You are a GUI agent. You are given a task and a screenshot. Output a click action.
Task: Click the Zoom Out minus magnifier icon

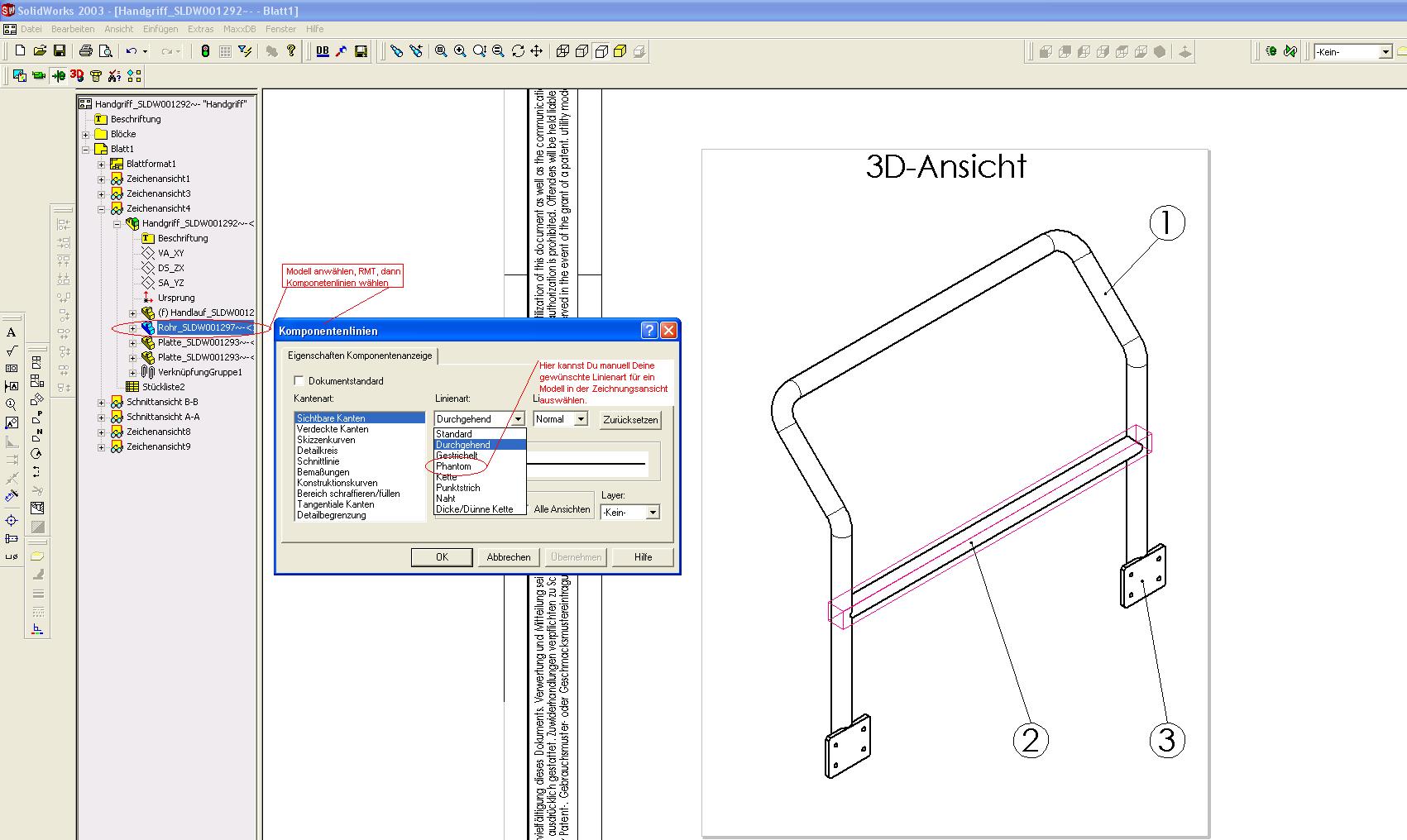(x=499, y=51)
